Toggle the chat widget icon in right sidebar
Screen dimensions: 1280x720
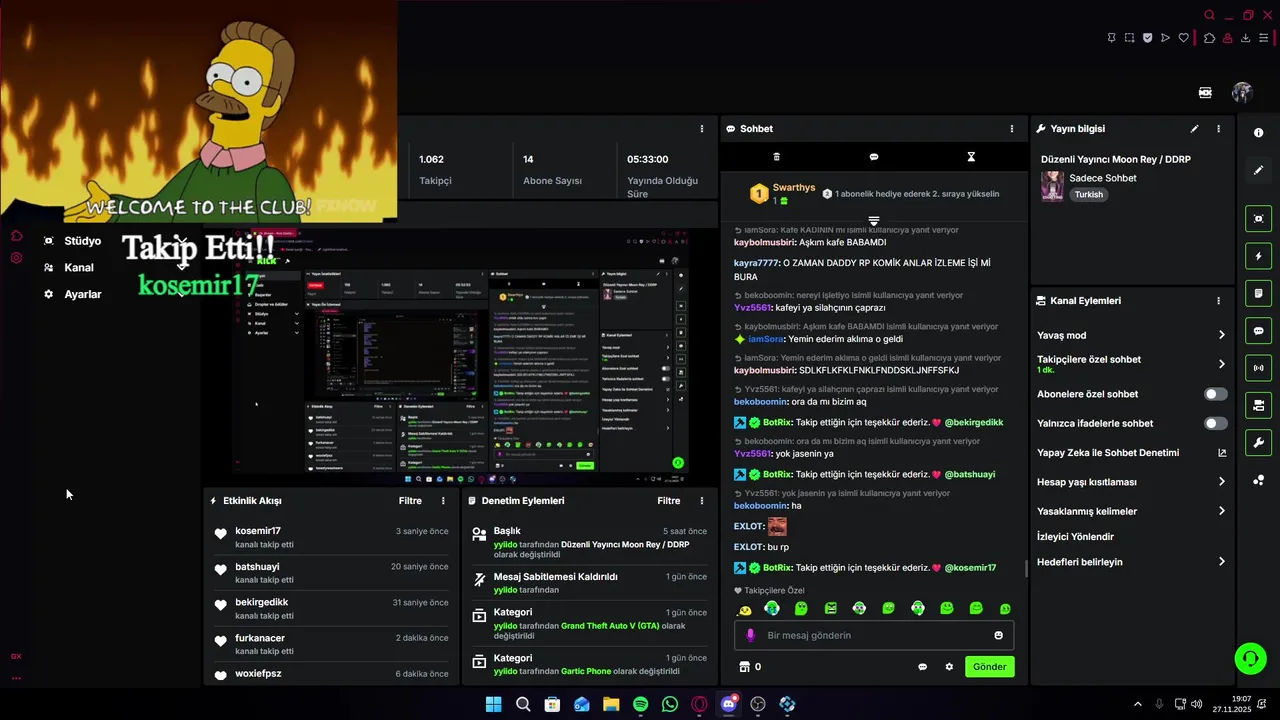tap(1258, 331)
